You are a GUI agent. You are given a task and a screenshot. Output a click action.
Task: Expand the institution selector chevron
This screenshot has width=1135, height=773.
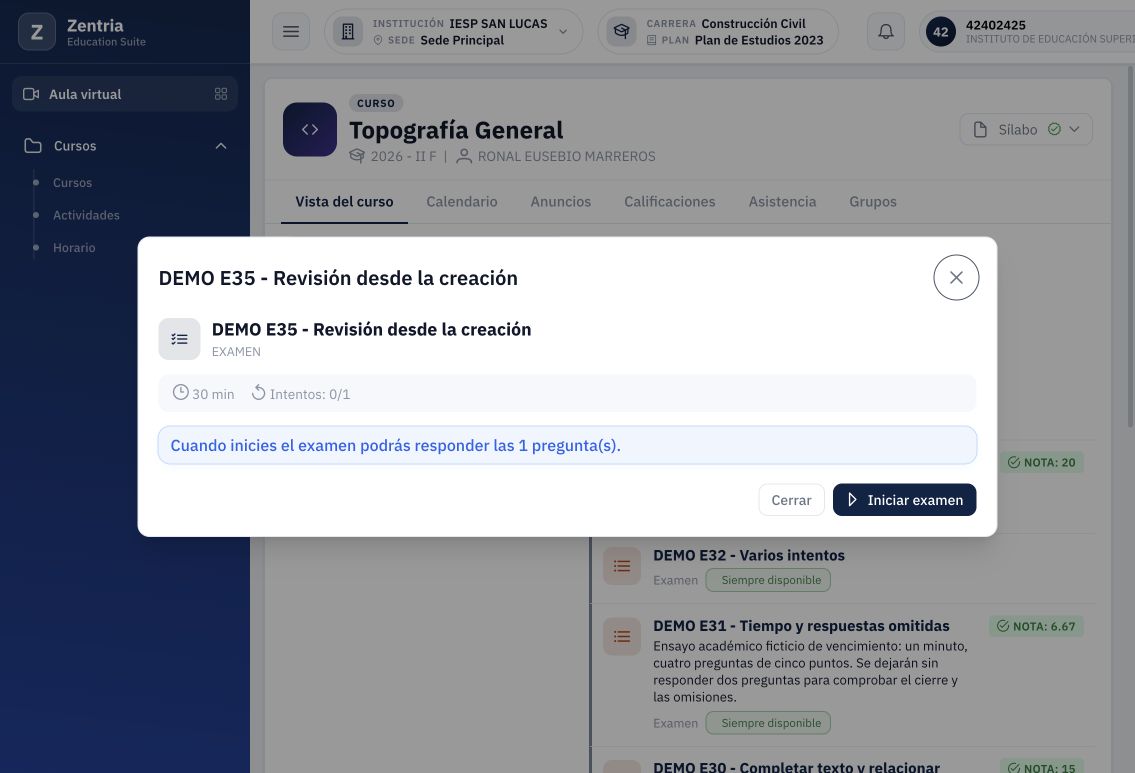(563, 32)
